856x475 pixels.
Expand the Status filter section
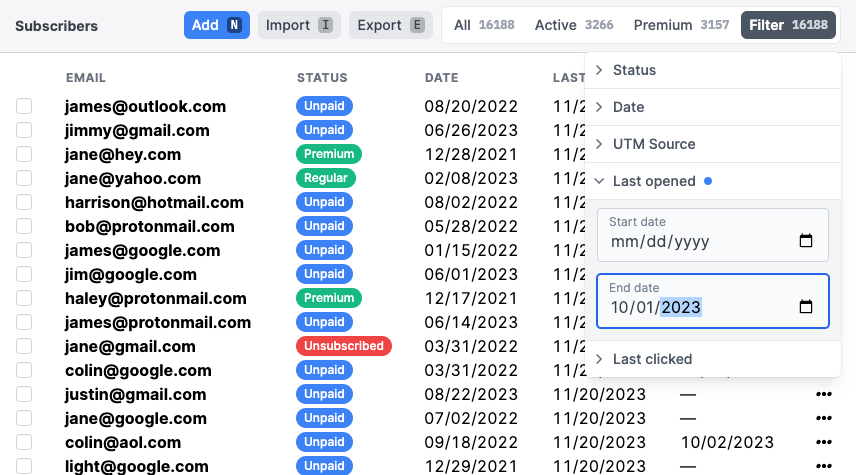click(x=634, y=70)
